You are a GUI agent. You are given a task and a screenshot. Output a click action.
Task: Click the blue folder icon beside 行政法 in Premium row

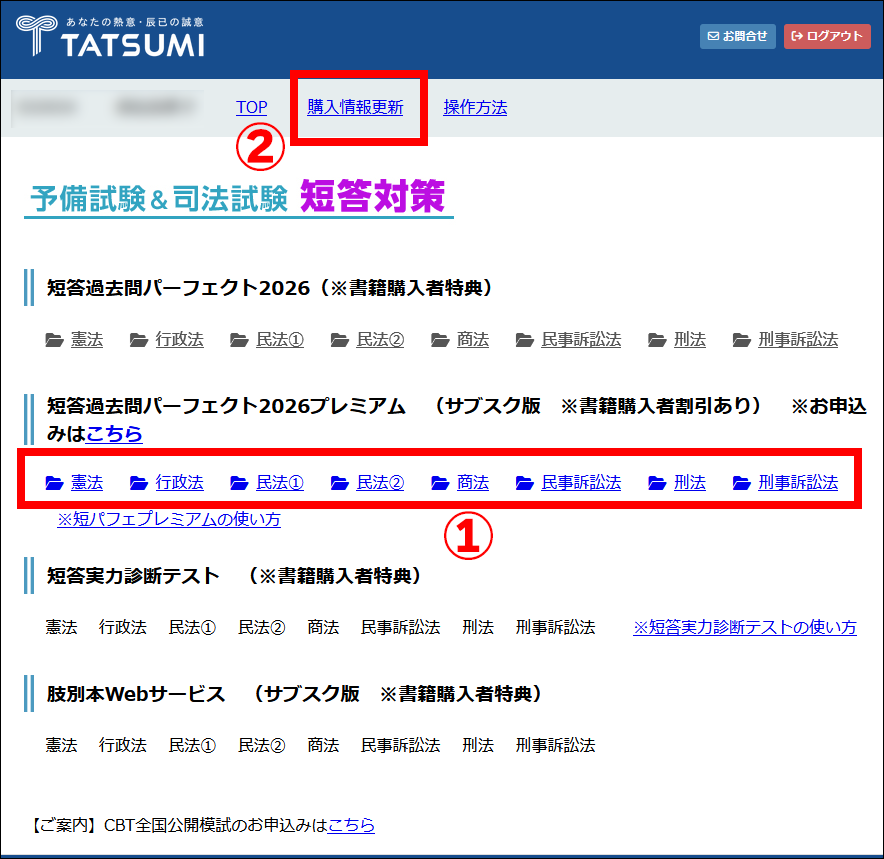click(139, 483)
